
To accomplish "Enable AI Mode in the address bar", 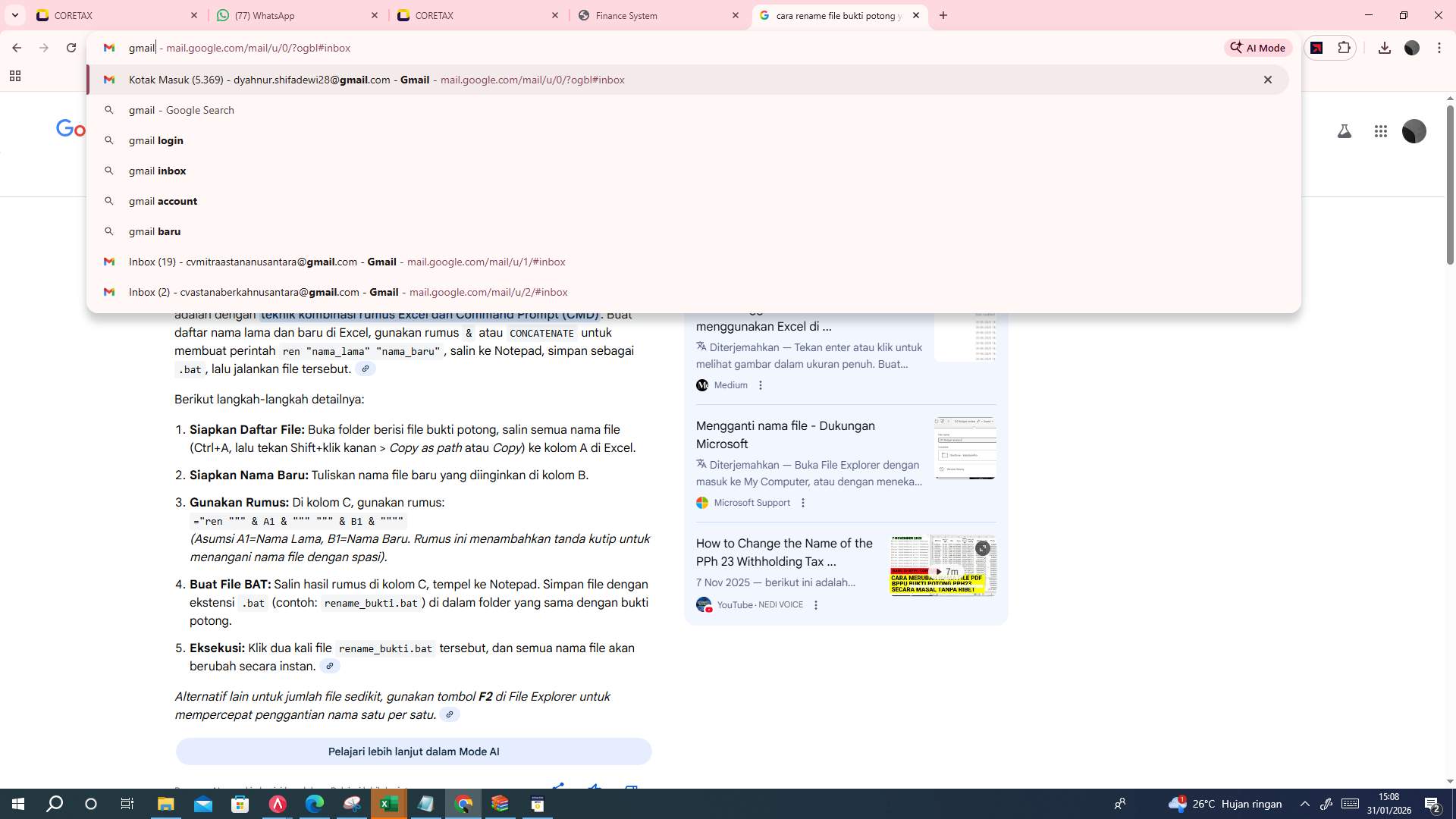I will (x=1258, y=47).
